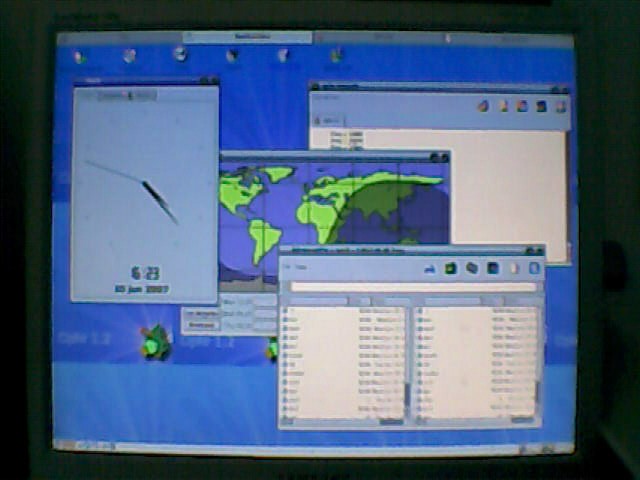
Task: Click the upper button in the small dialog behind the file manager
Action: [200, 313]
